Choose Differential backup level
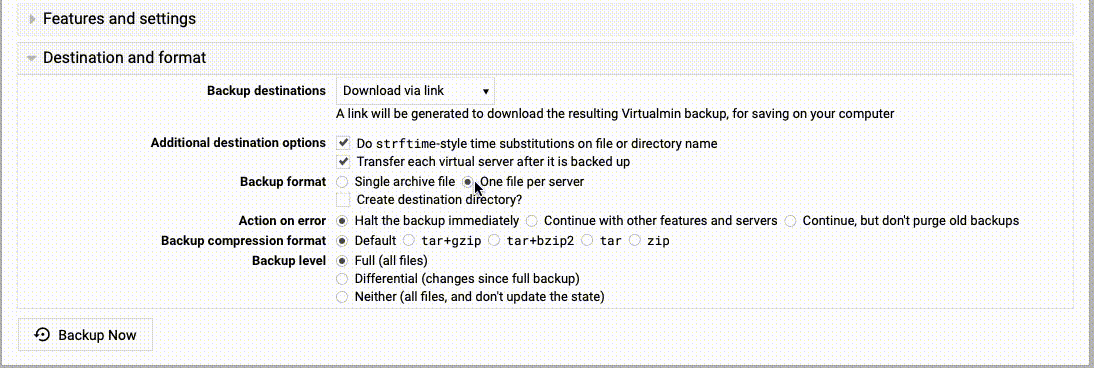Viewport: 1094px width, 368px height. coord(343,279)
